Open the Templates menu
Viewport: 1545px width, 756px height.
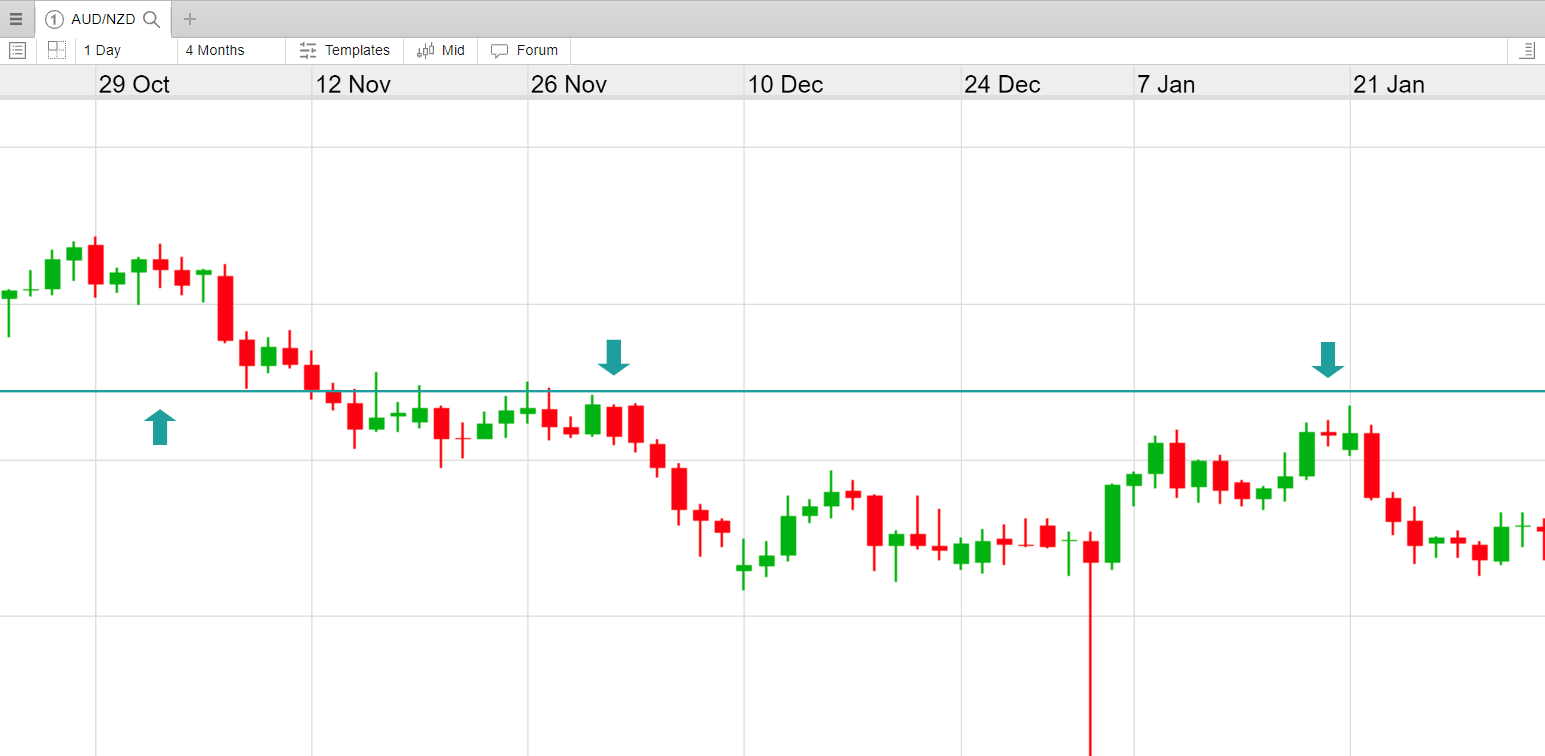pyautogui.click(x=345, y=50)
